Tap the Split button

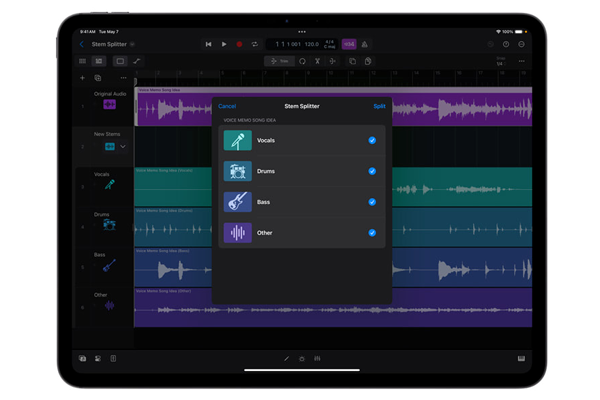coord(379,106)
